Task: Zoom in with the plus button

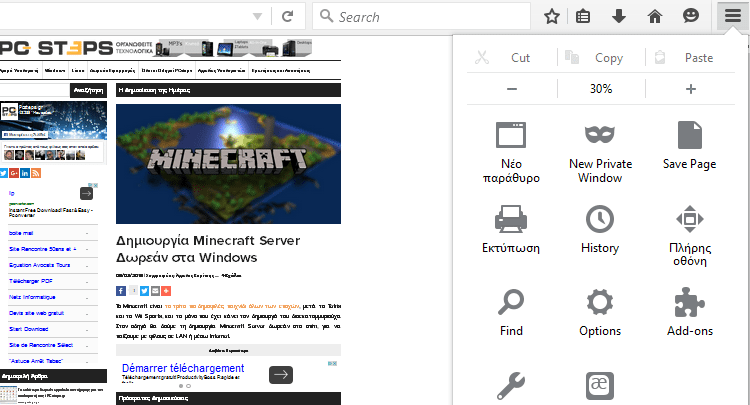Action: click(690, 89)
